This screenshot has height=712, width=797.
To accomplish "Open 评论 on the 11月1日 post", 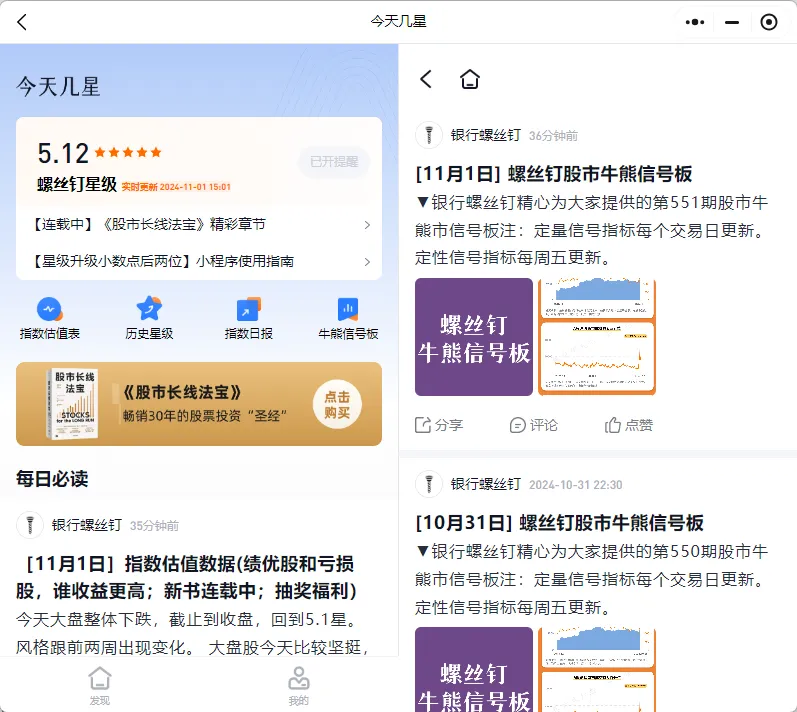I will (x=534, y=425).
